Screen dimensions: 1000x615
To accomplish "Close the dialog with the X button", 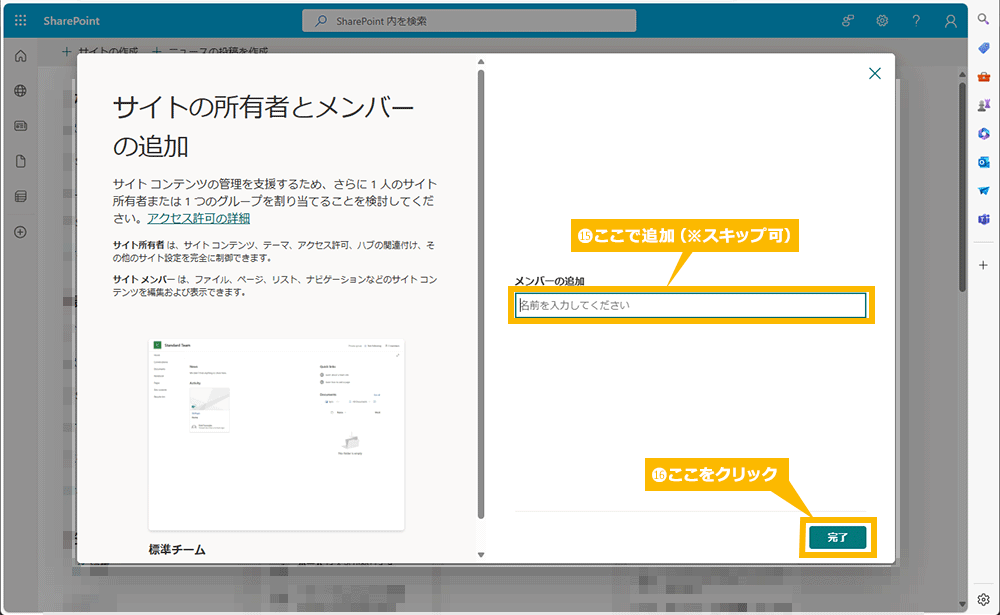I will point(875,73).
